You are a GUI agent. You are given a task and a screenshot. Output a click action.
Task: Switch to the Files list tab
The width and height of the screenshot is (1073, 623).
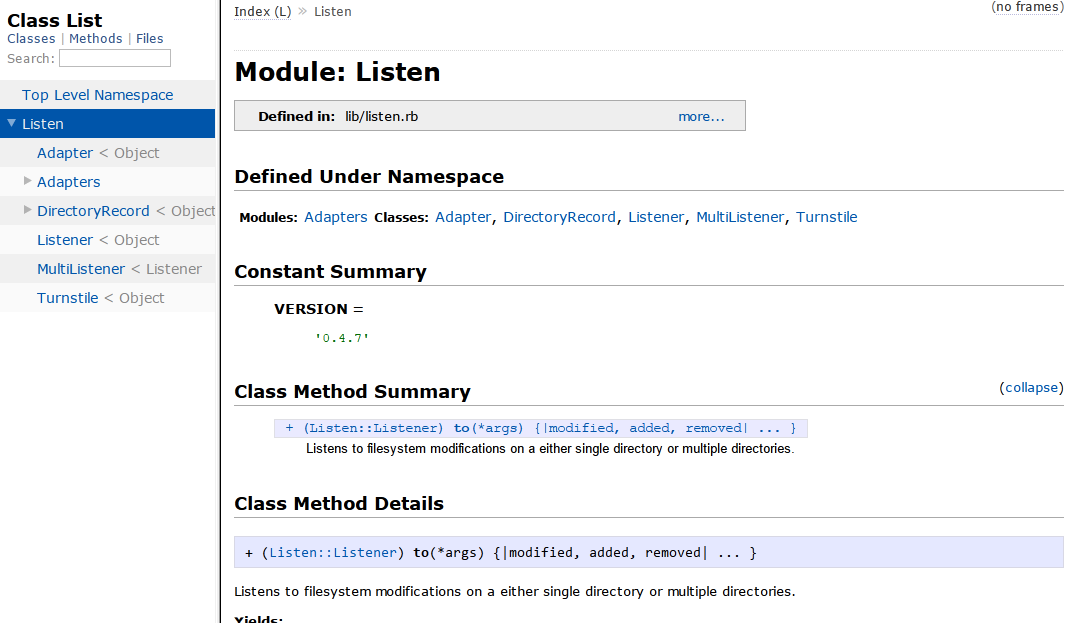[149, 38]
